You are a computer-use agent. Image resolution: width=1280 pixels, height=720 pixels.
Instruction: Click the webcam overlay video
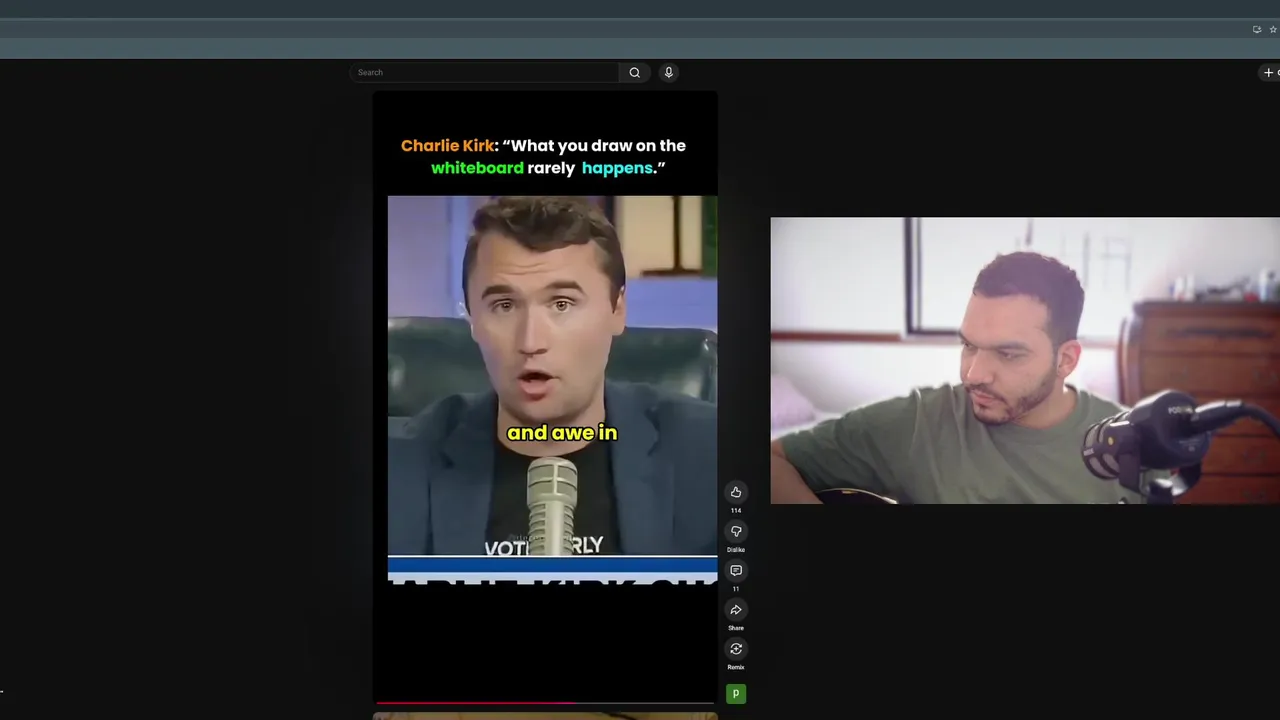[1025, 360]
